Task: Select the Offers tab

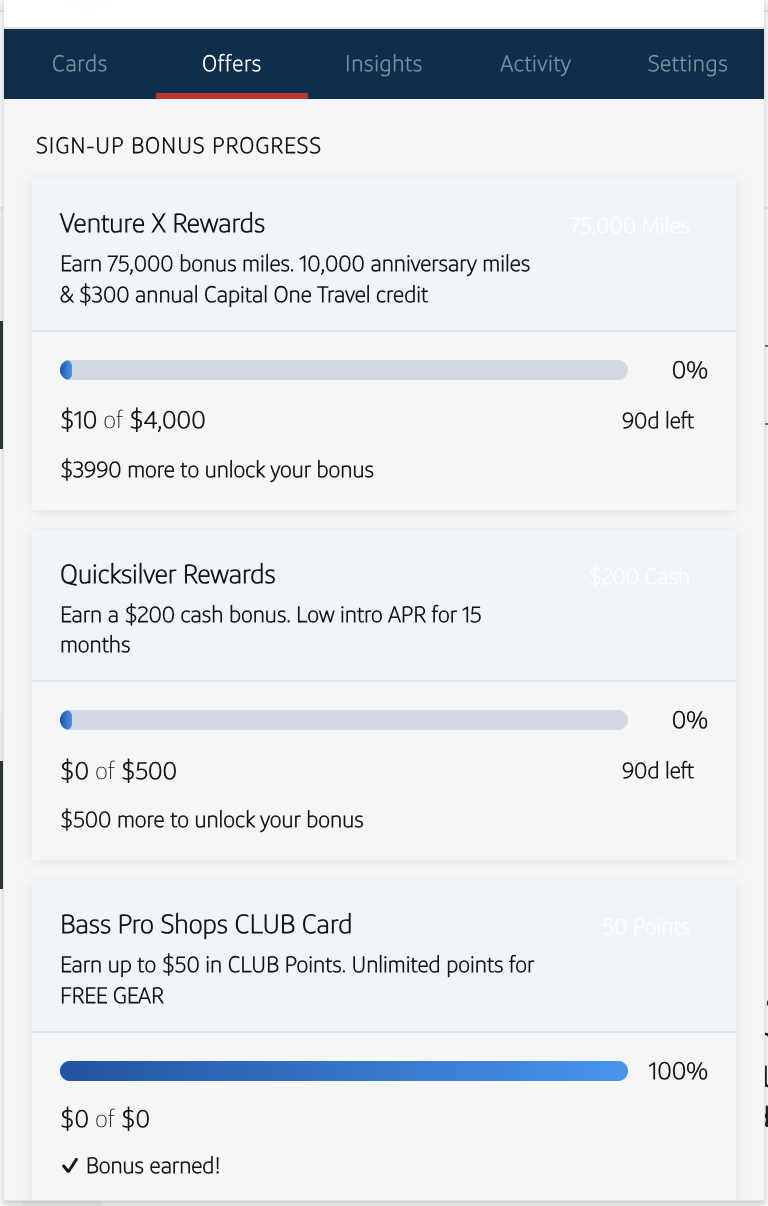Action: click(231, 64)
